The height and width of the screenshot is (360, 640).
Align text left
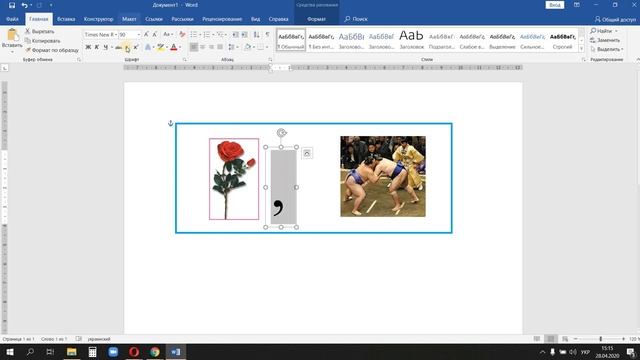[x=194, y=47]
